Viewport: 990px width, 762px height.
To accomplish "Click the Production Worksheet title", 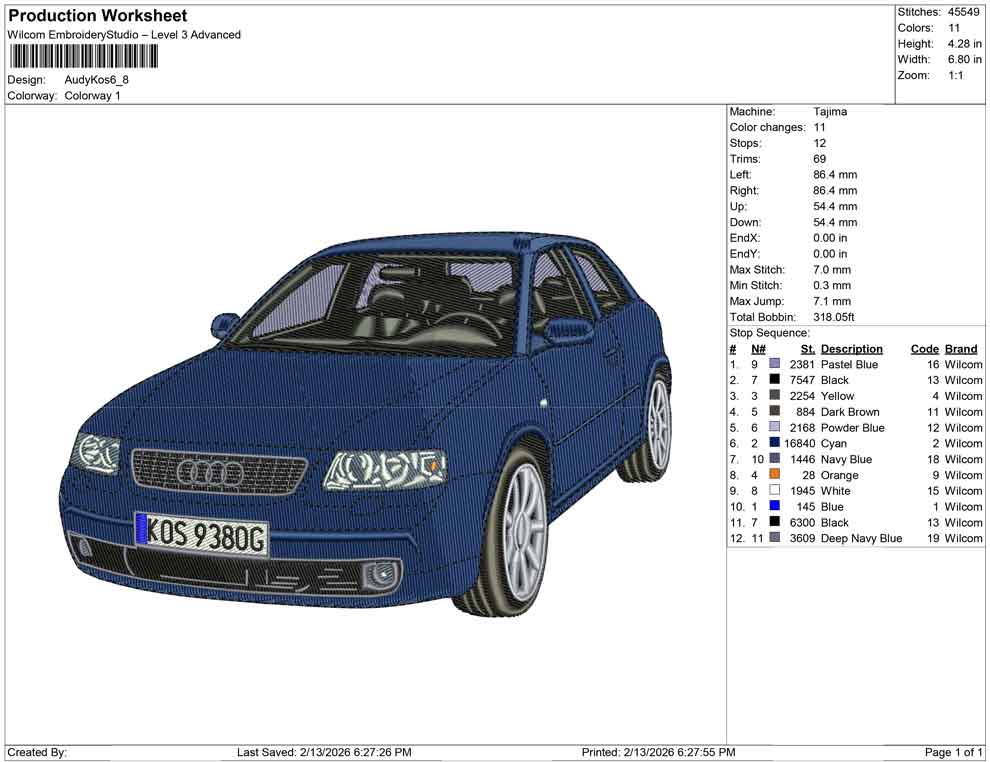I will click(97, 16).
